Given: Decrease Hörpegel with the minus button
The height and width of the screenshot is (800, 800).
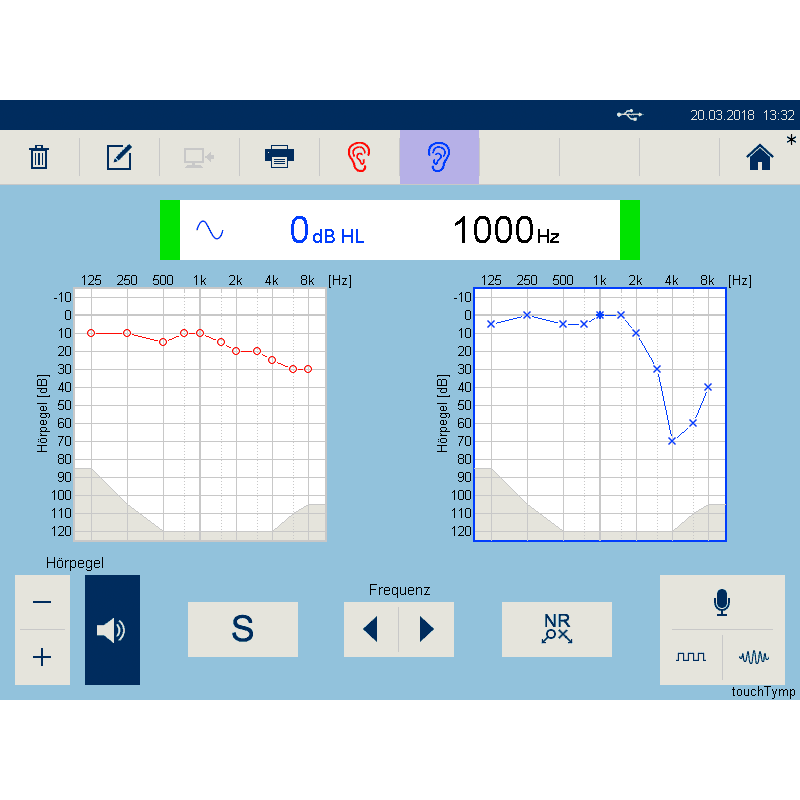Looking at the screenshot, I should coord(42,602).
